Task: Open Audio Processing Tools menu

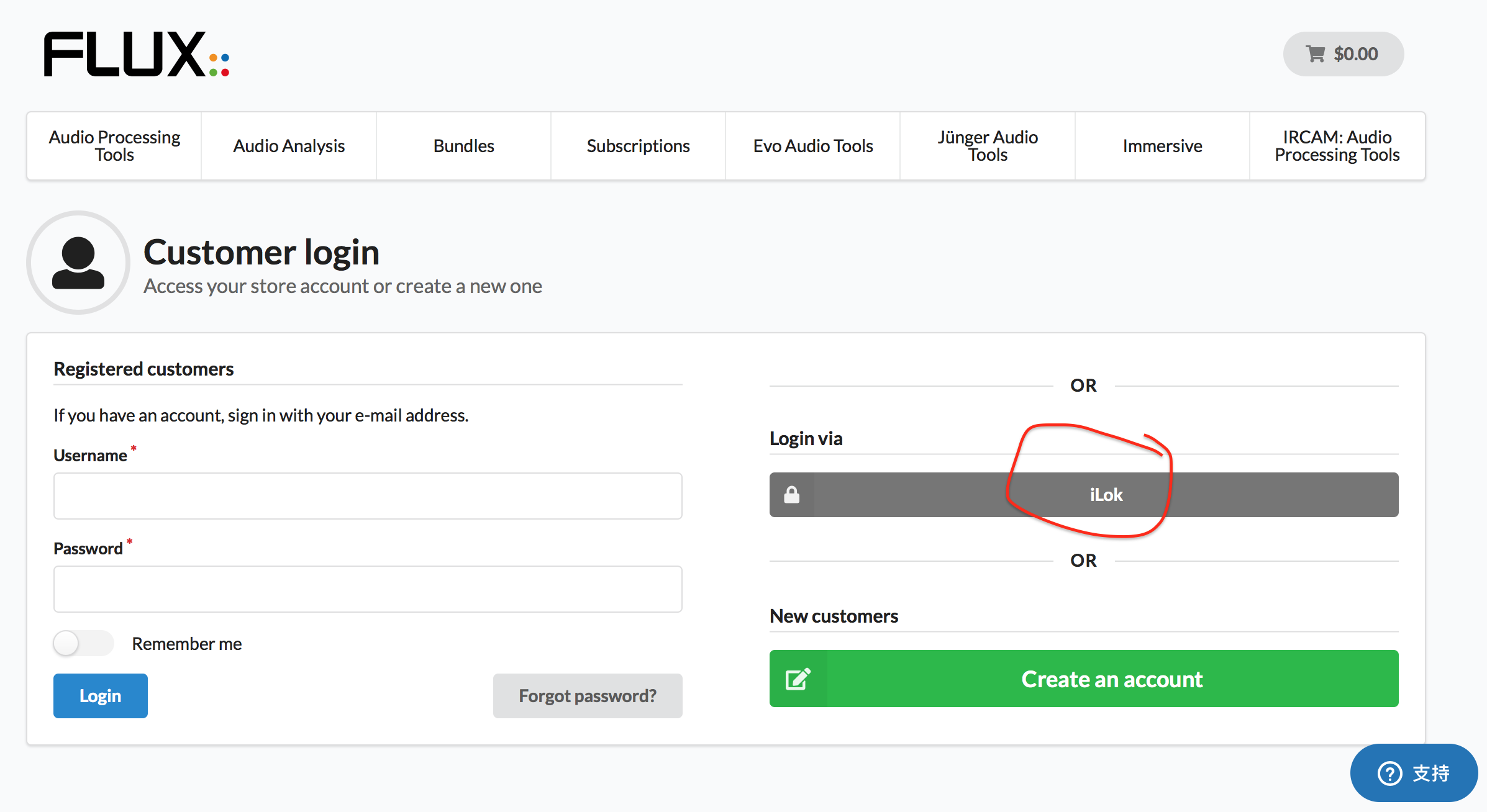Action: tap(114, 146)
